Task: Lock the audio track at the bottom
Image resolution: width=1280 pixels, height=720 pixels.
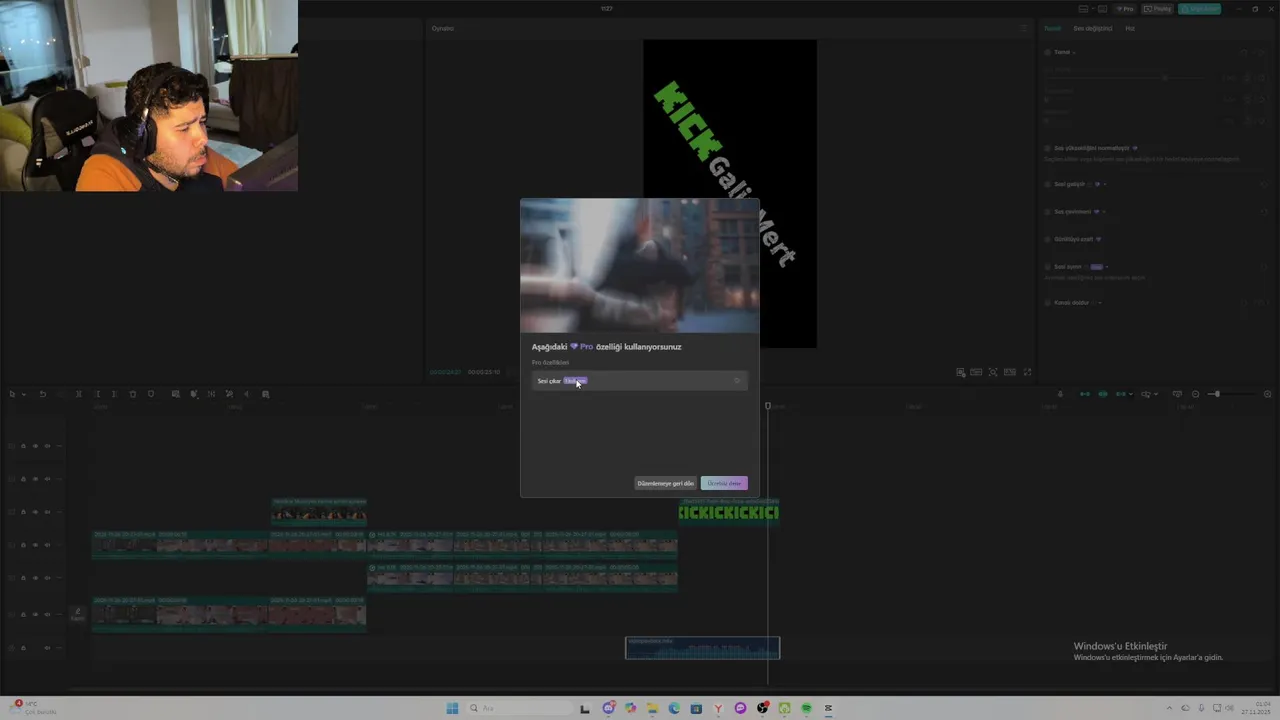Action: (24, 648)
